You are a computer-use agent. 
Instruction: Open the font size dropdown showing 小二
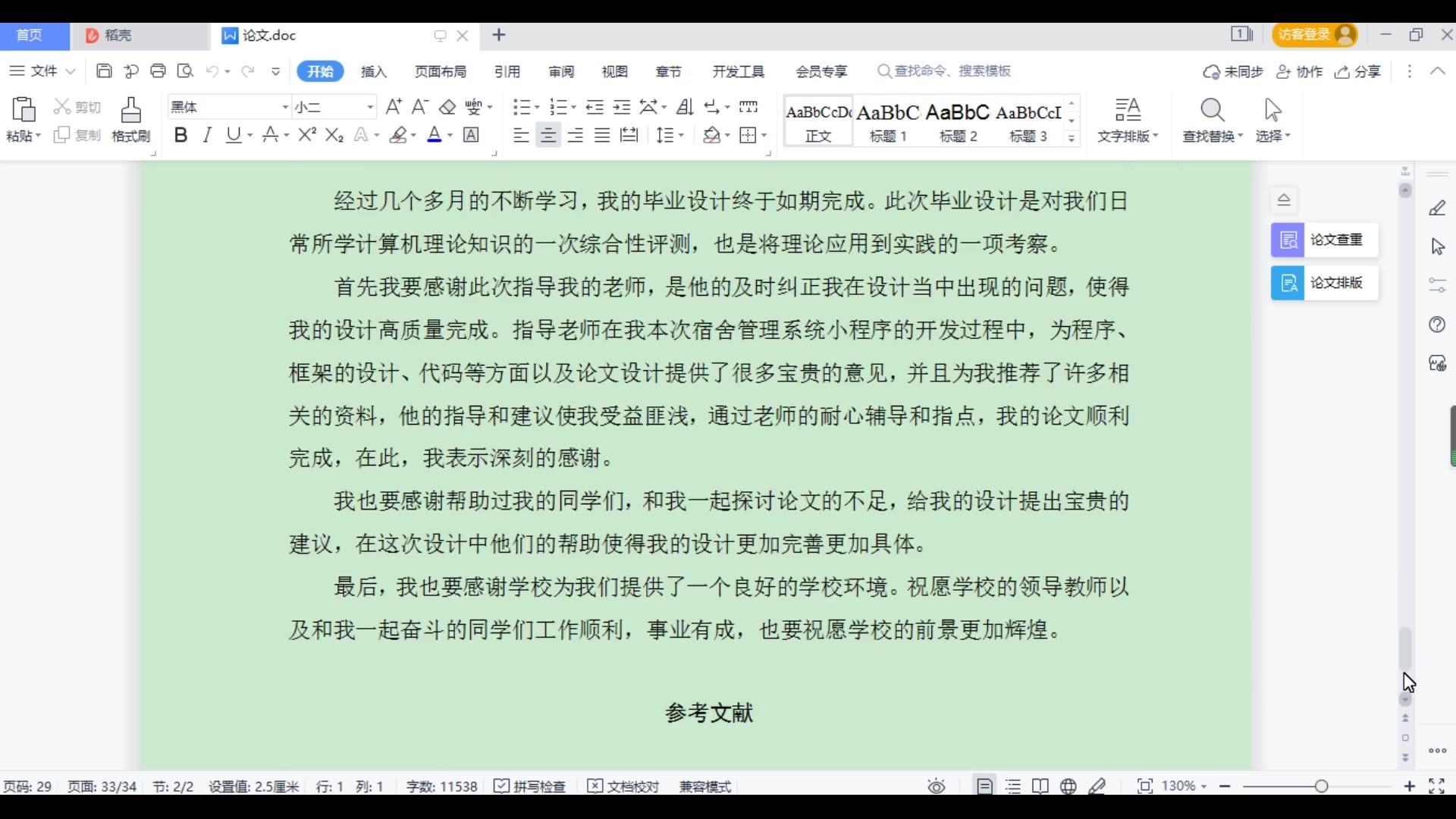(x=370, y=108)
